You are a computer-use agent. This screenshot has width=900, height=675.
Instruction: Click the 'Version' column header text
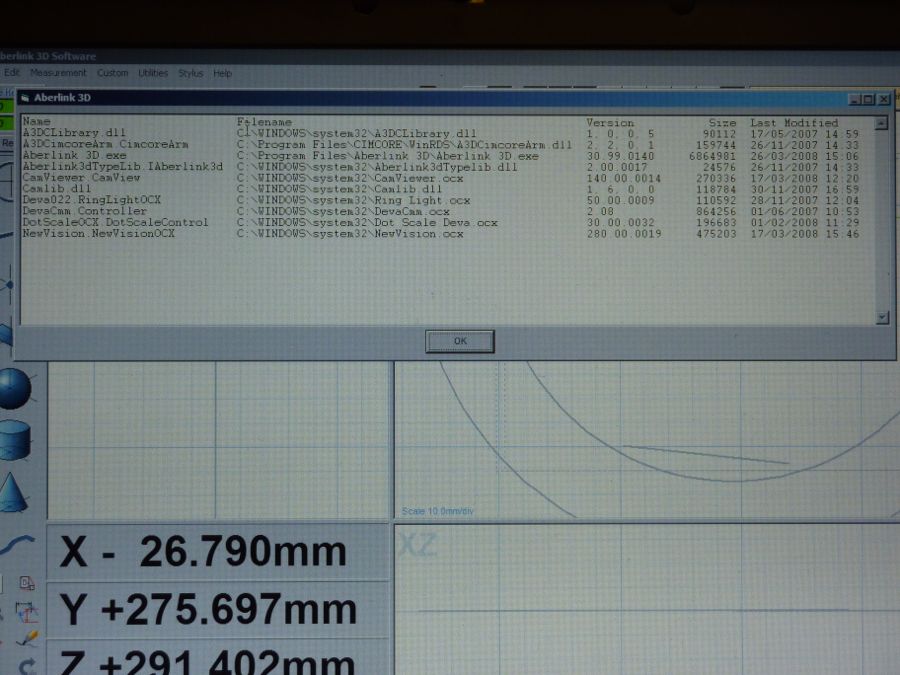point(610,123)
